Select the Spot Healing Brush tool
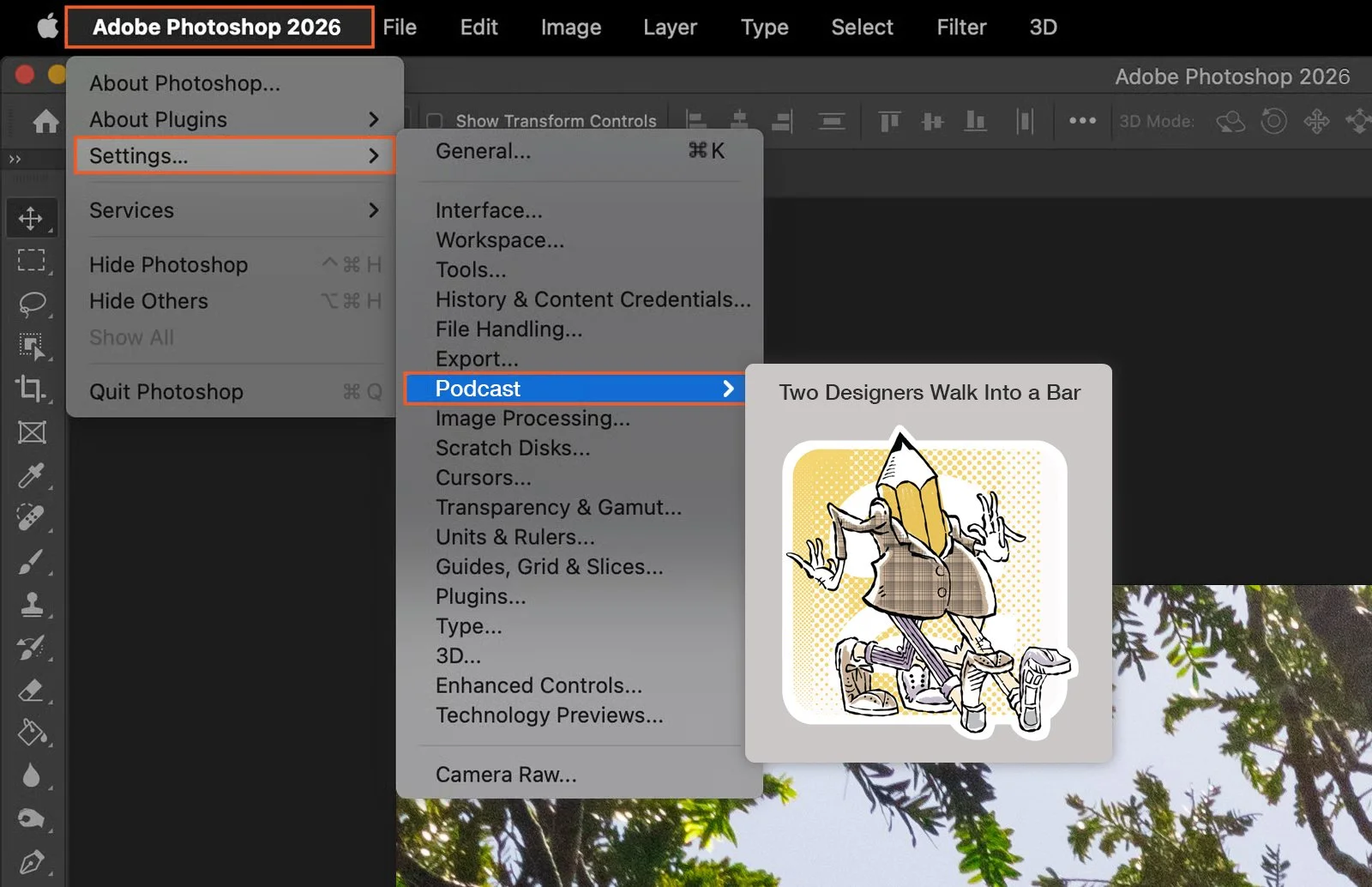This screenshot has width=1372, height=887. click(31, 518)
